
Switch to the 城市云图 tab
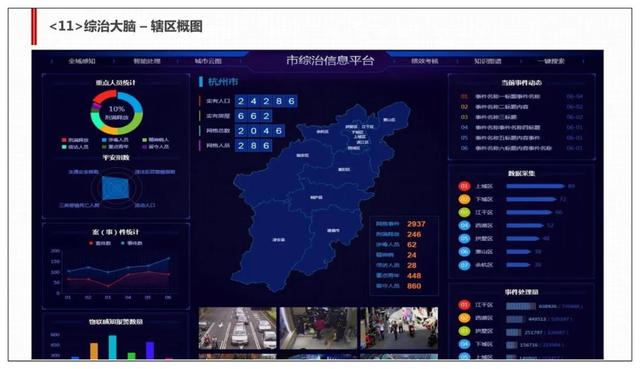[208, 61]
